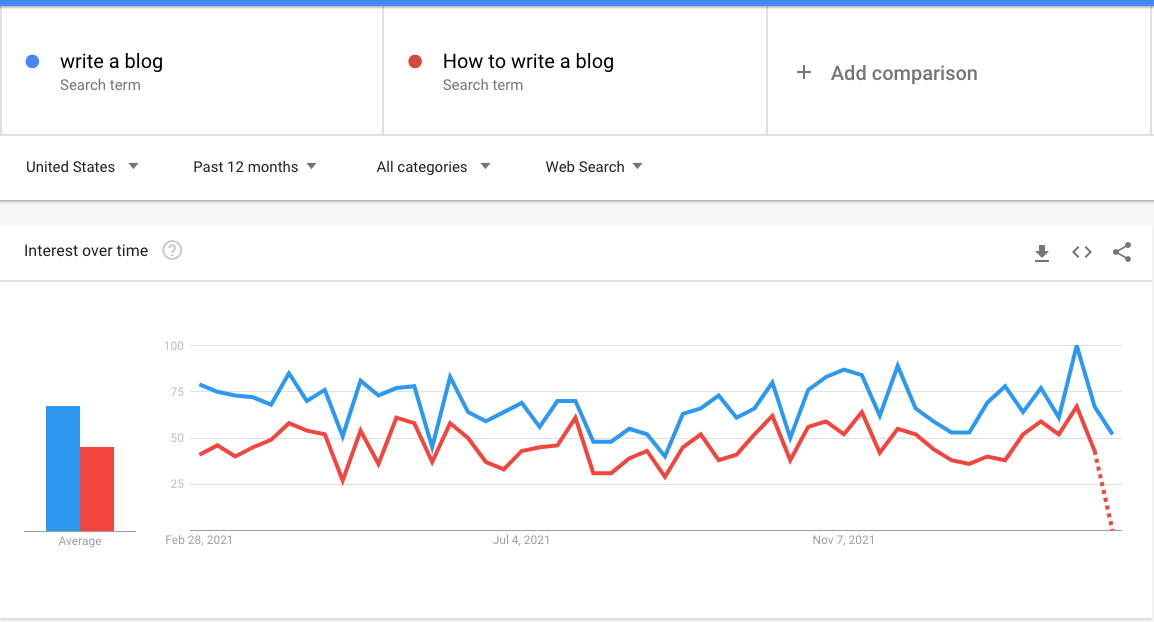The width and height of the screenshot is (1154, 622).
Task: Click the embed code icon
Action: 1082,252
